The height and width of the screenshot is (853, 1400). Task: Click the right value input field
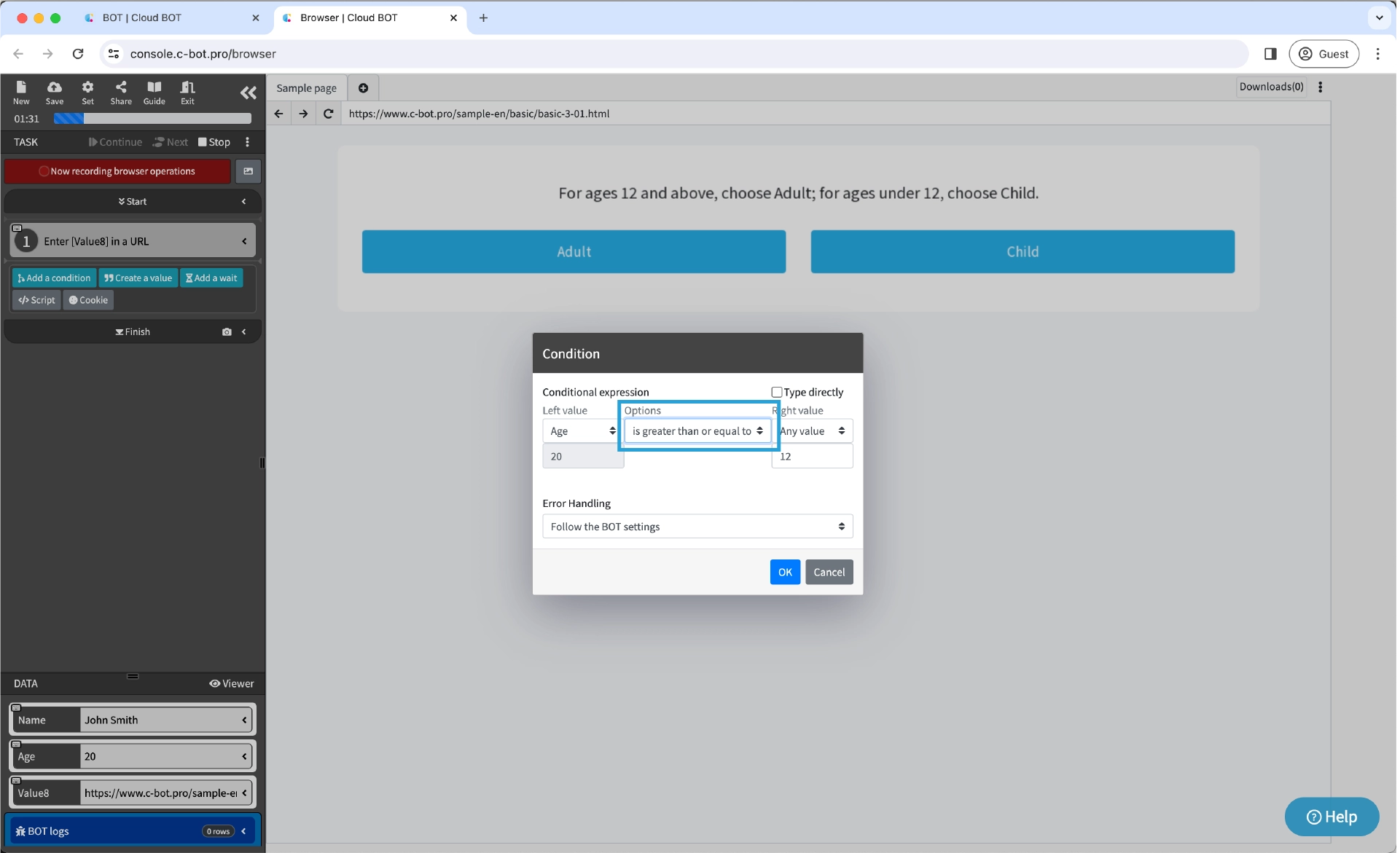pyautogui.click(x=811, y=457)
